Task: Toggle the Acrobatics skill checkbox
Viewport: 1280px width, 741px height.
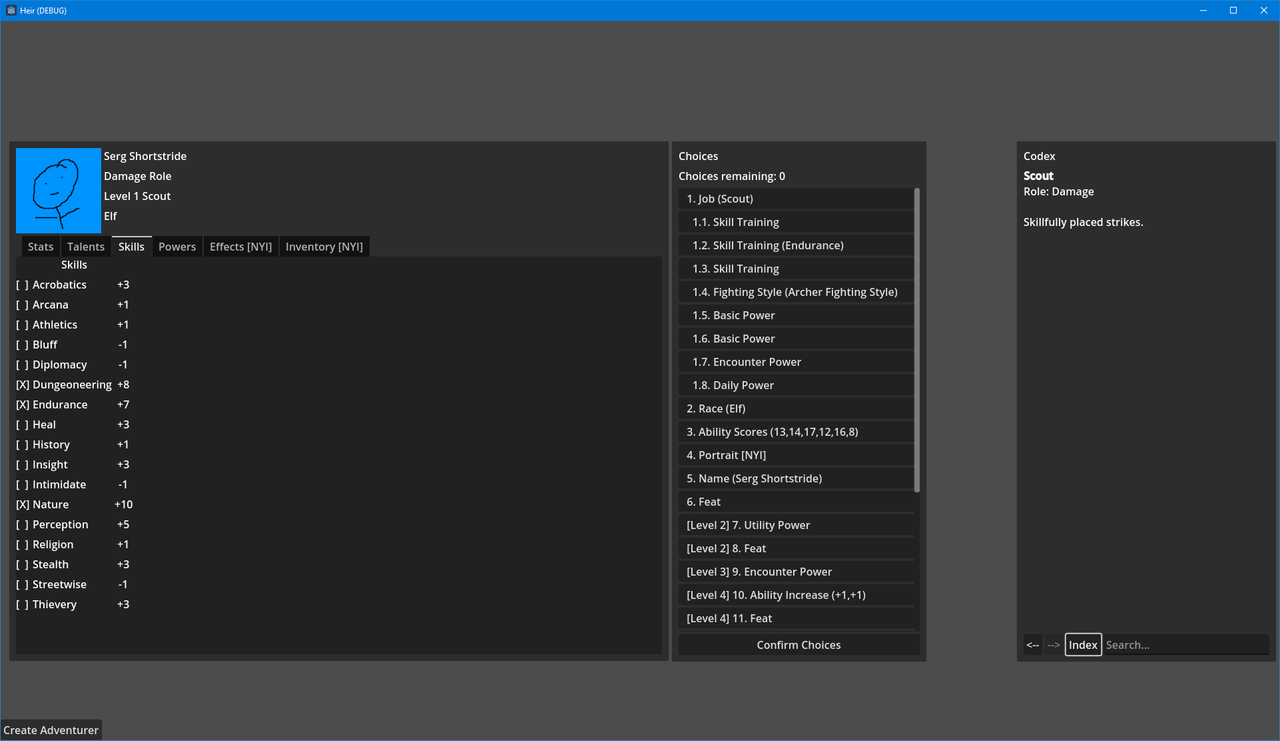Action: 22,285
